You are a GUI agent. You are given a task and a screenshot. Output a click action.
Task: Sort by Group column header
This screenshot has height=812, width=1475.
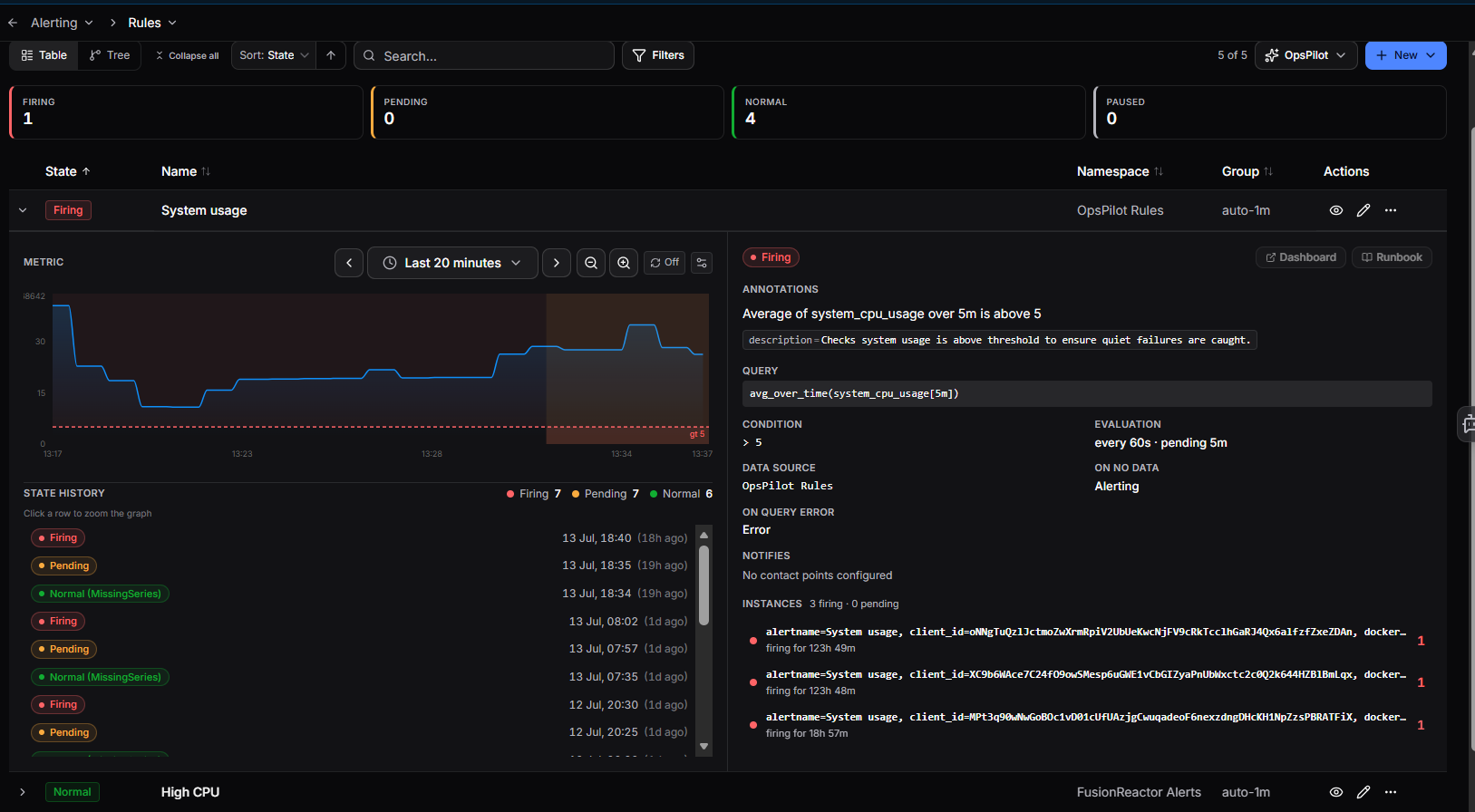point(1247,171)
